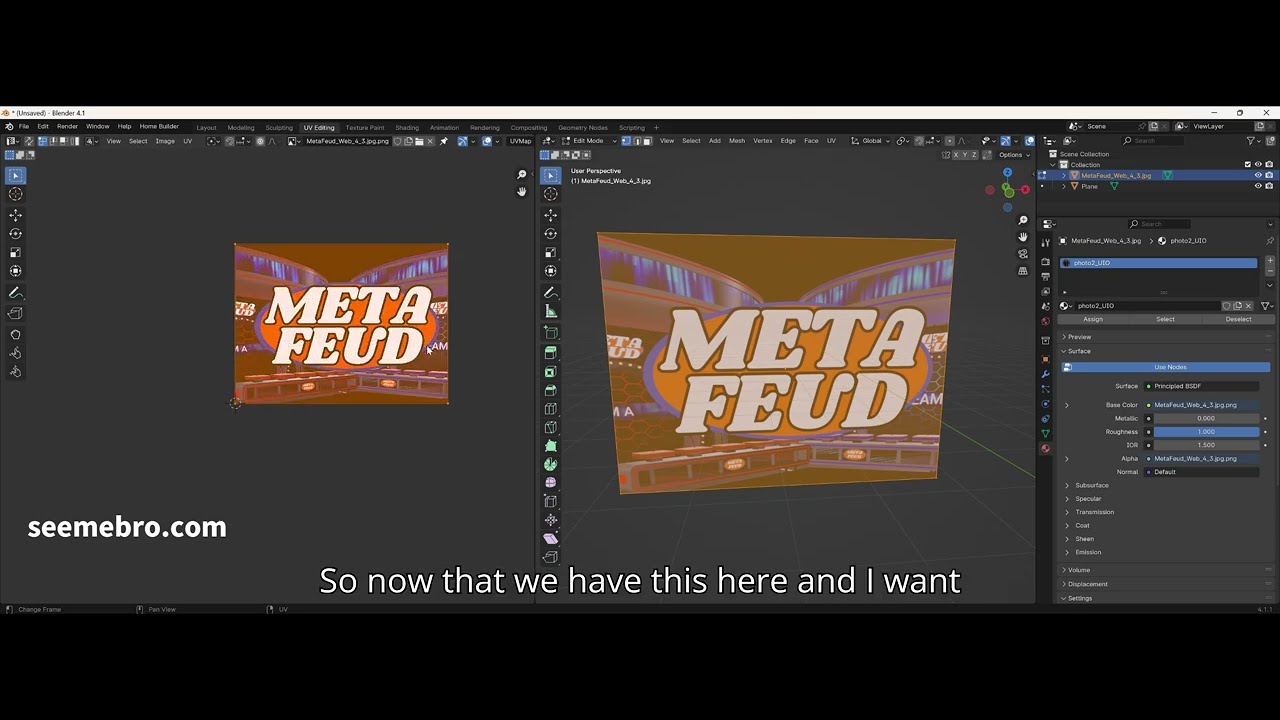Screen dimensions: 1280x720
Task: Enable vertex select mode in 3D viewport
Action: (x=626, y=141)
